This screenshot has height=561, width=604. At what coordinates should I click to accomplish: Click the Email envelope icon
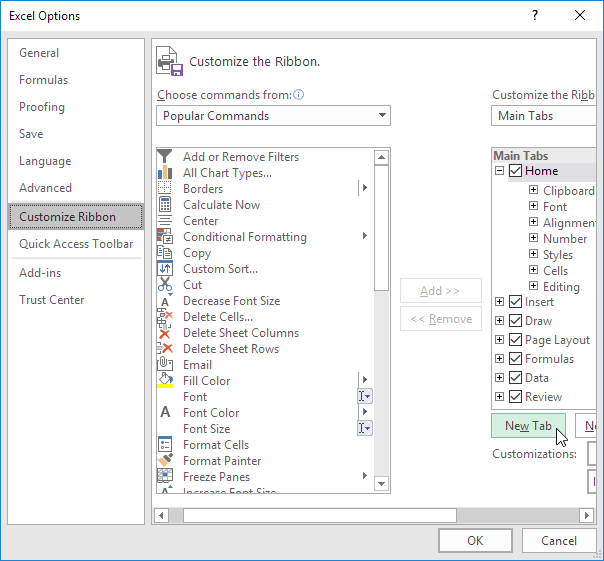[165, 365]
